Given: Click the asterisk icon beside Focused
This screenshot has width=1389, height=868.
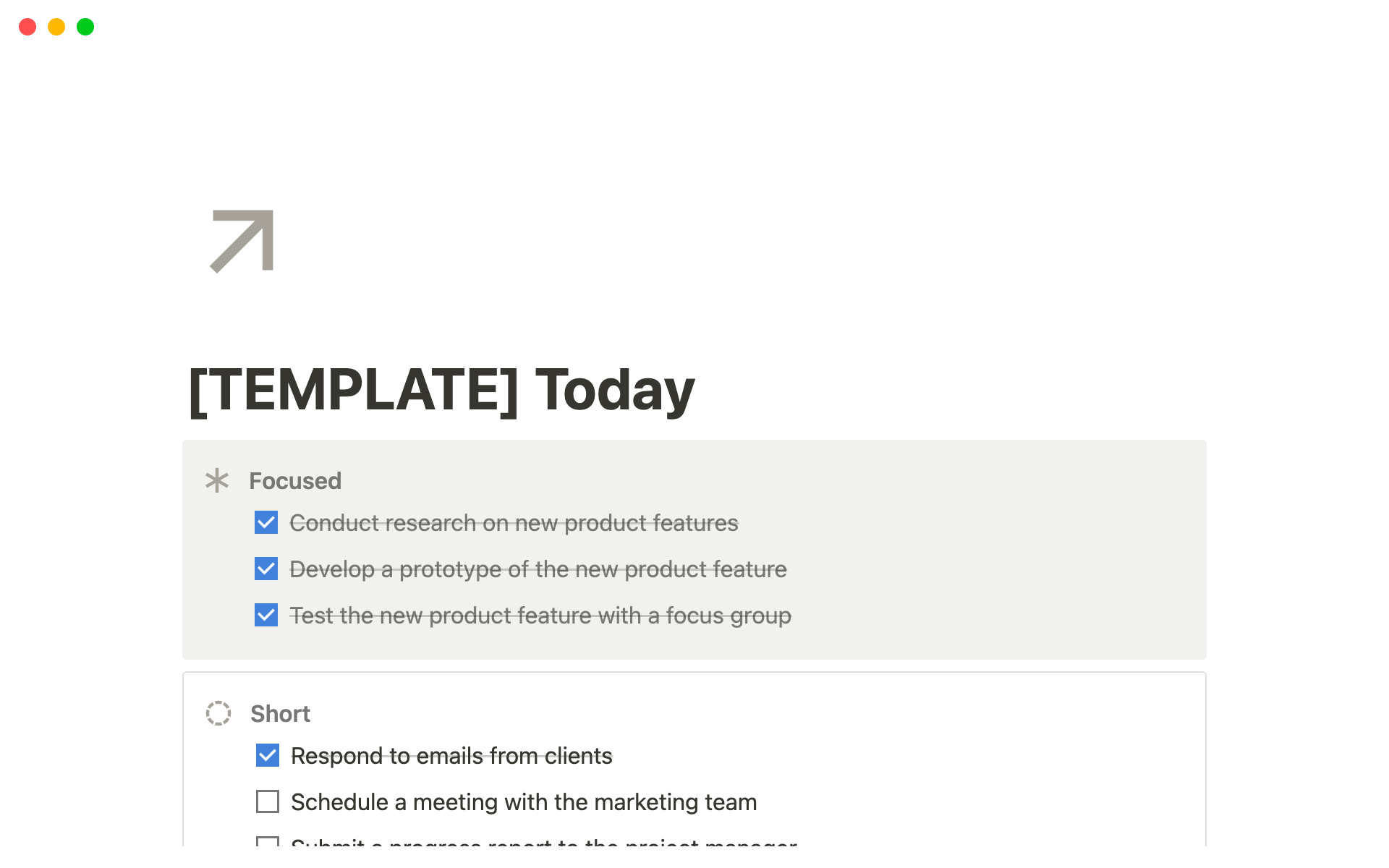Looking at the screenshot, I should click(217, 481).
